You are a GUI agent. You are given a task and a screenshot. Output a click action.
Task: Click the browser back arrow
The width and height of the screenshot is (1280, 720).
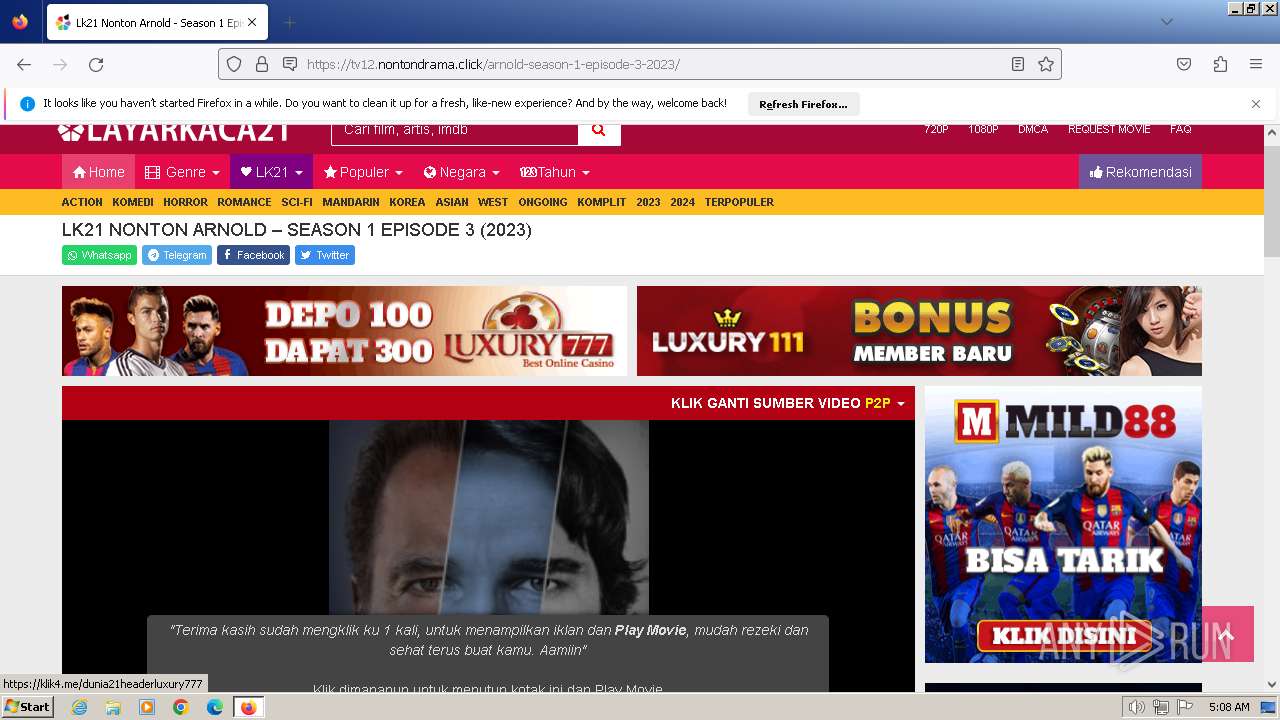click(24, 64)
